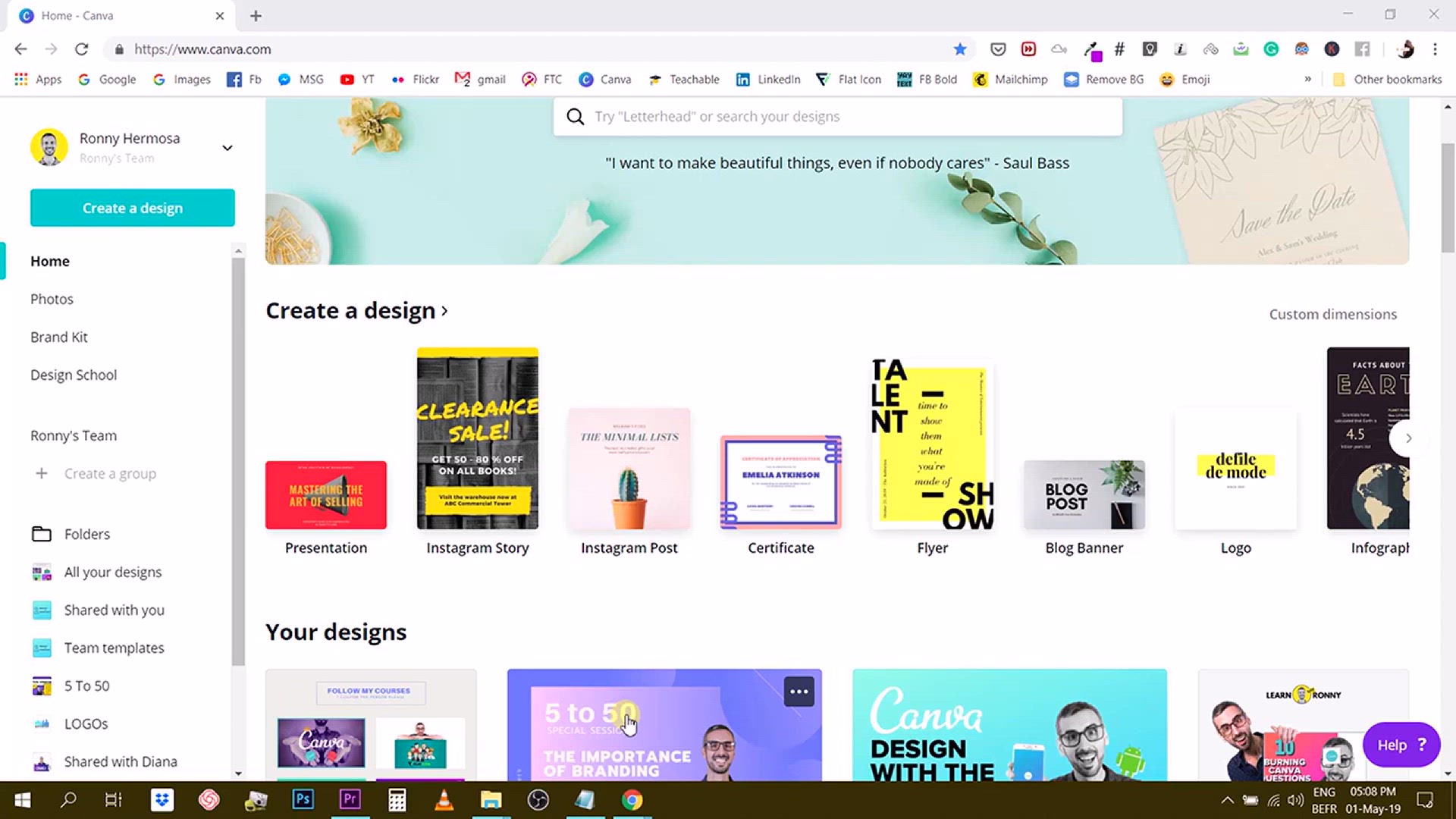Open the Teachable bookmark
Viewport: 1456px width, 819px height.
pos(684,80)
